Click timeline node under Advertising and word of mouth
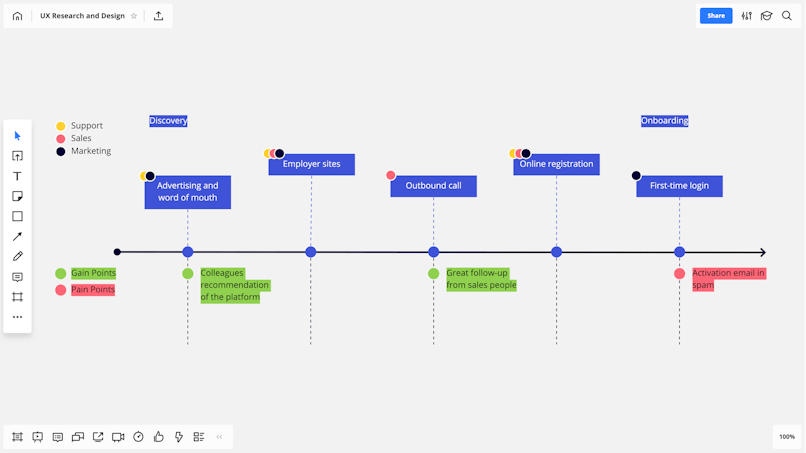This screenshot has width=806, height=453. [x=188, y=252]
